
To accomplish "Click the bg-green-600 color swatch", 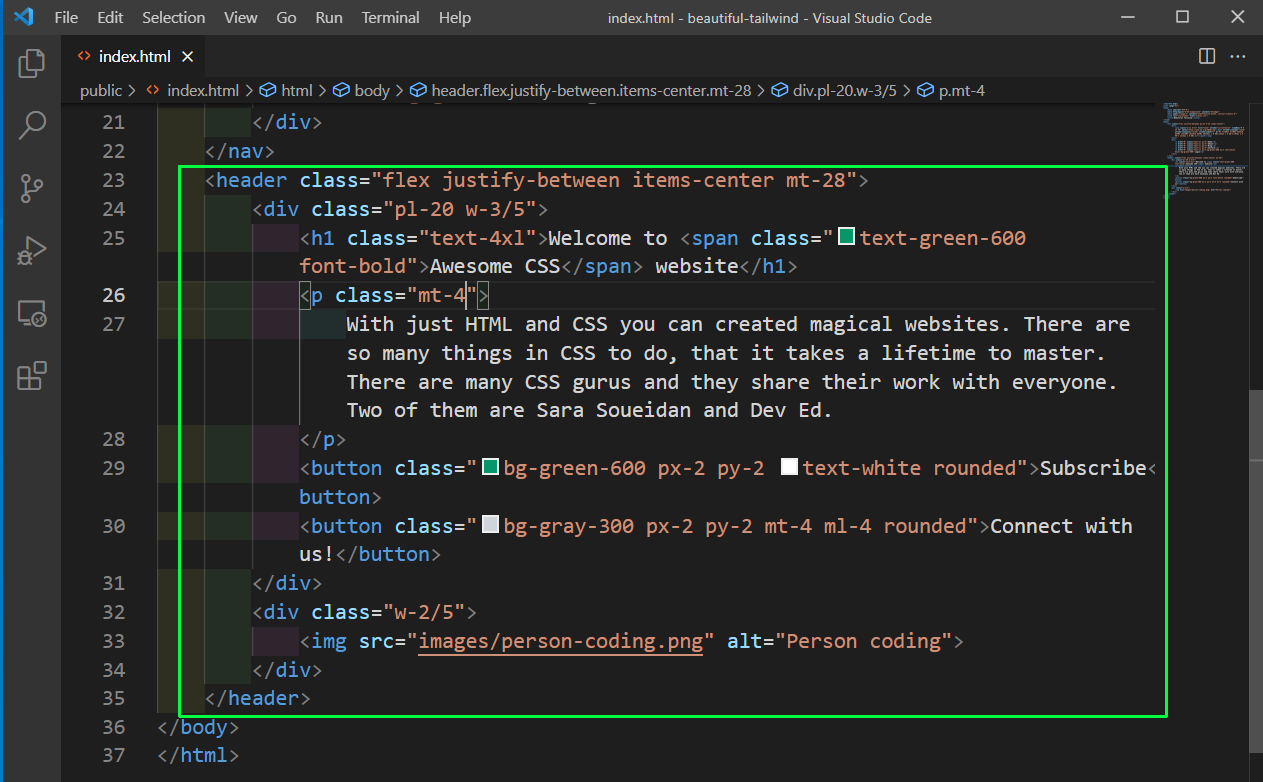I will coord(490,468).
